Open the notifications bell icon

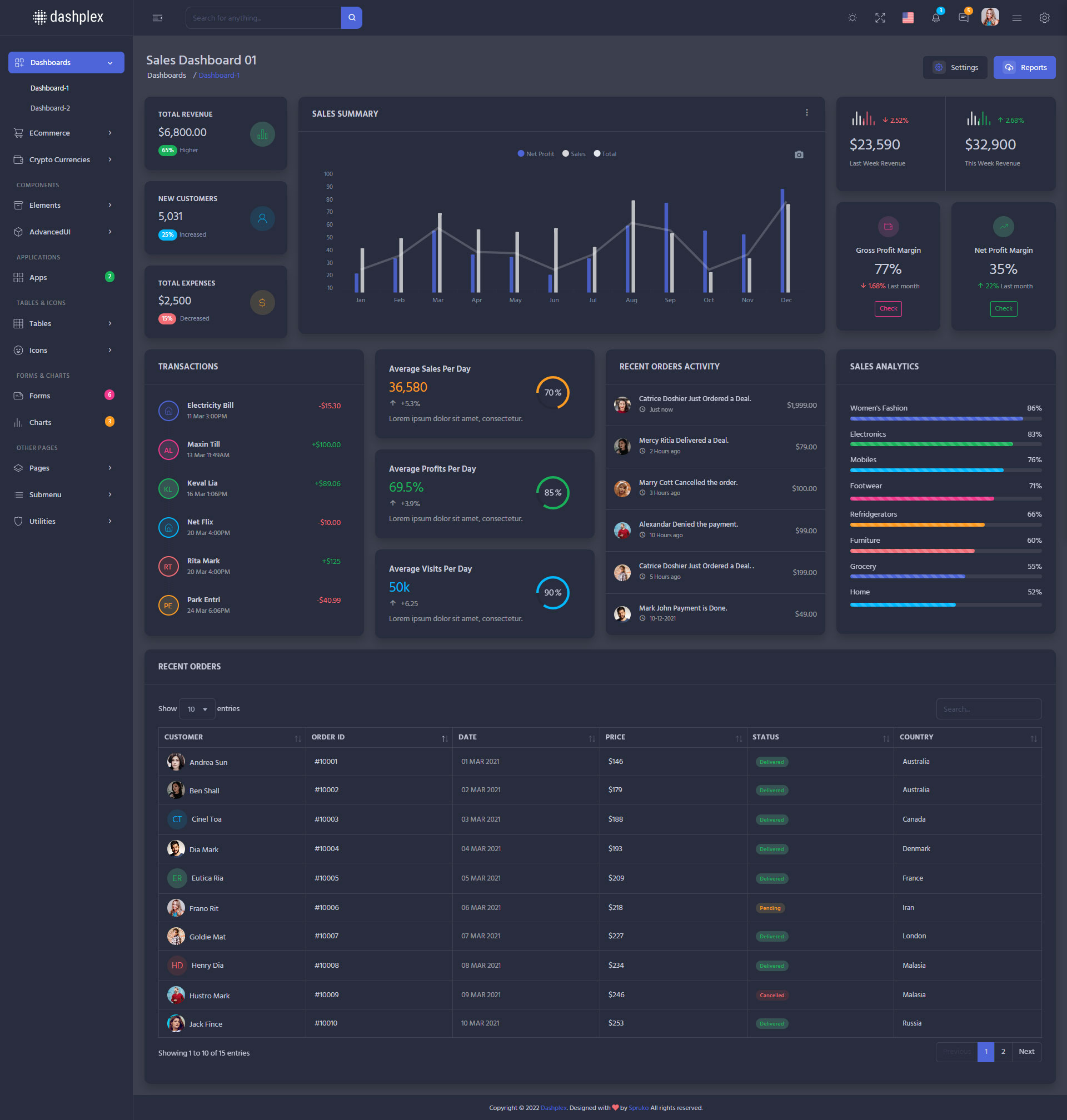point(935,18)
